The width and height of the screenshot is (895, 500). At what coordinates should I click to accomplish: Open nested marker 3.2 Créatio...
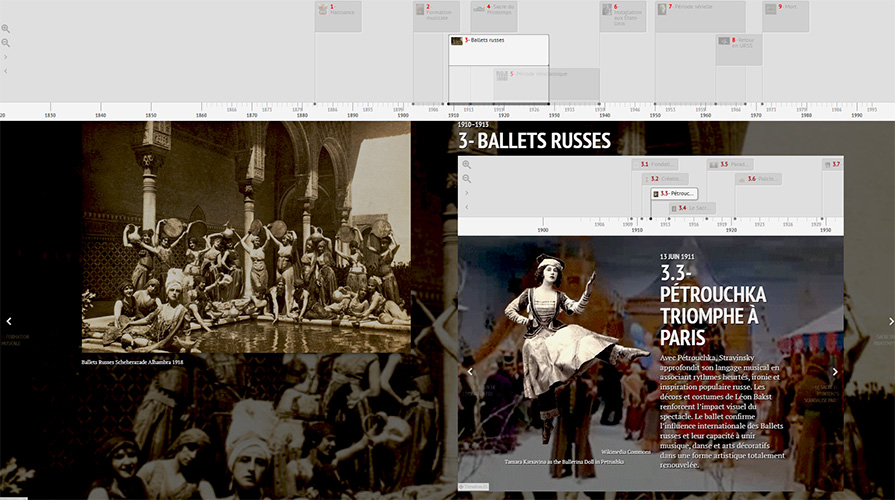666,179
